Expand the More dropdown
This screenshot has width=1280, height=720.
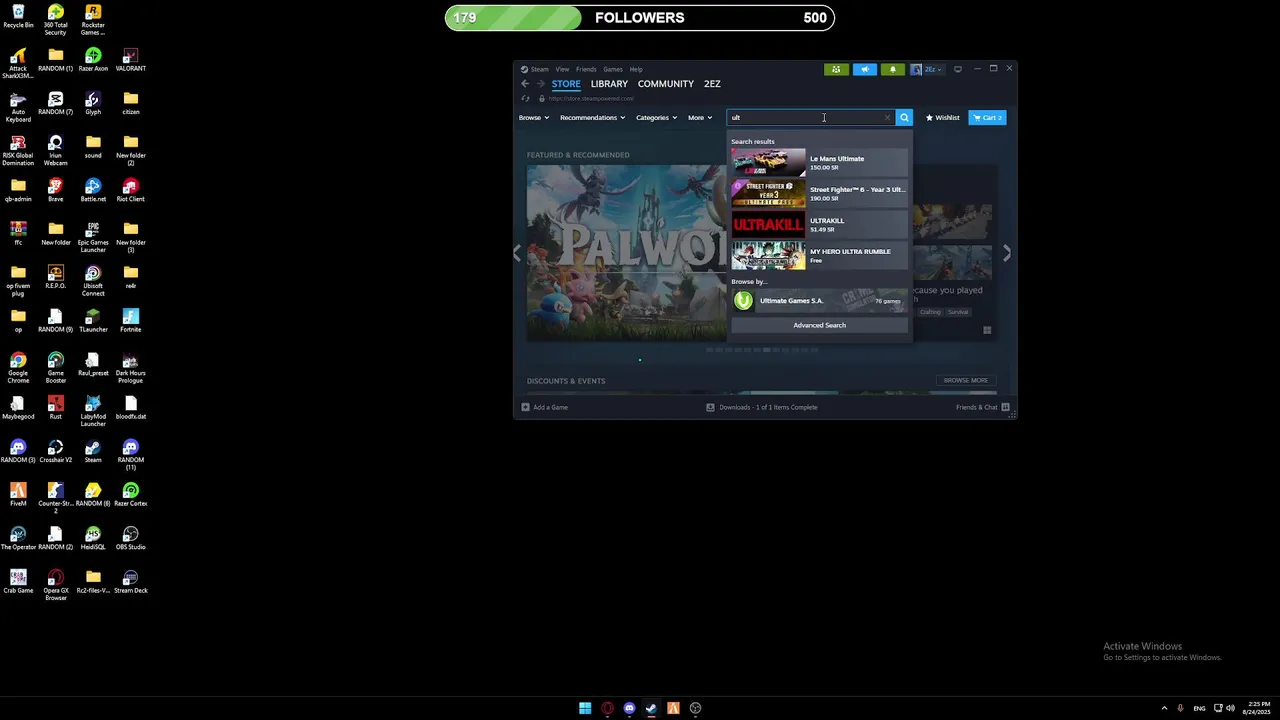[x=700, y=117]
